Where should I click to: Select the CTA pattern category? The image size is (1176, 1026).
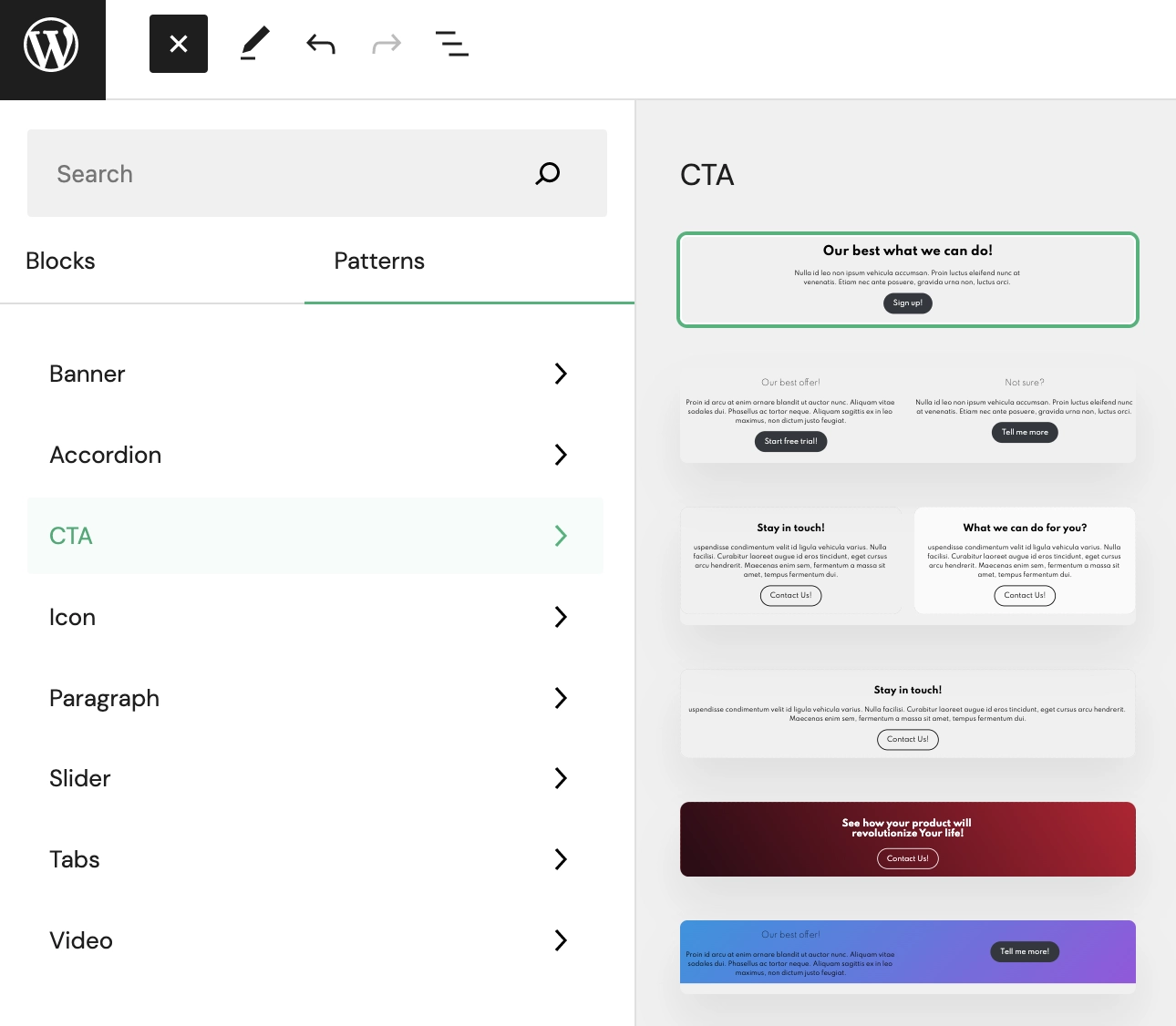315,536
